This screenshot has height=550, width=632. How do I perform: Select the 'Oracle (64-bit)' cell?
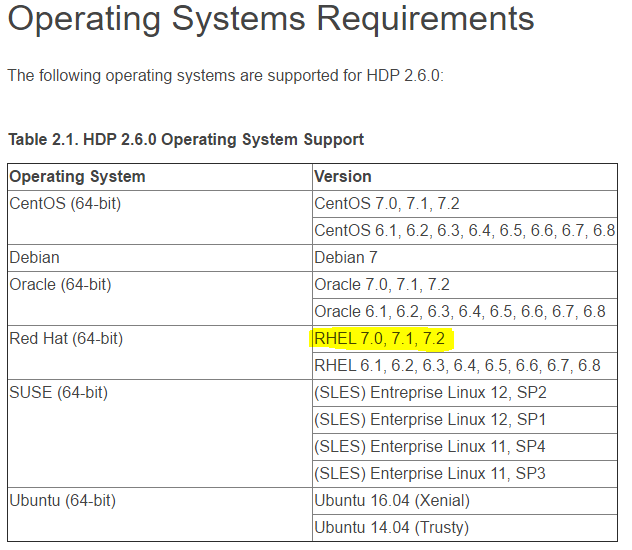pos(160,299)
